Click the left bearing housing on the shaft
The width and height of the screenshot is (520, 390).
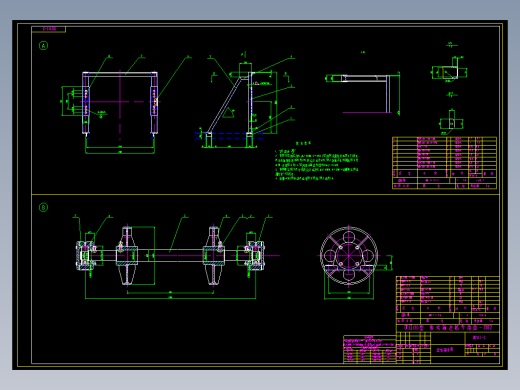[x=86, y=256]
